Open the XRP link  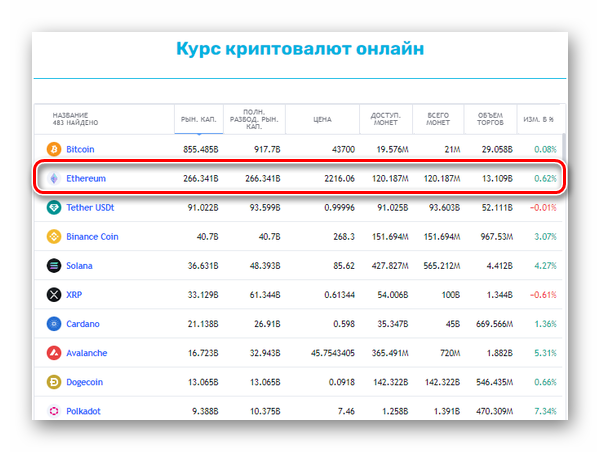click(x=74, y=295)
